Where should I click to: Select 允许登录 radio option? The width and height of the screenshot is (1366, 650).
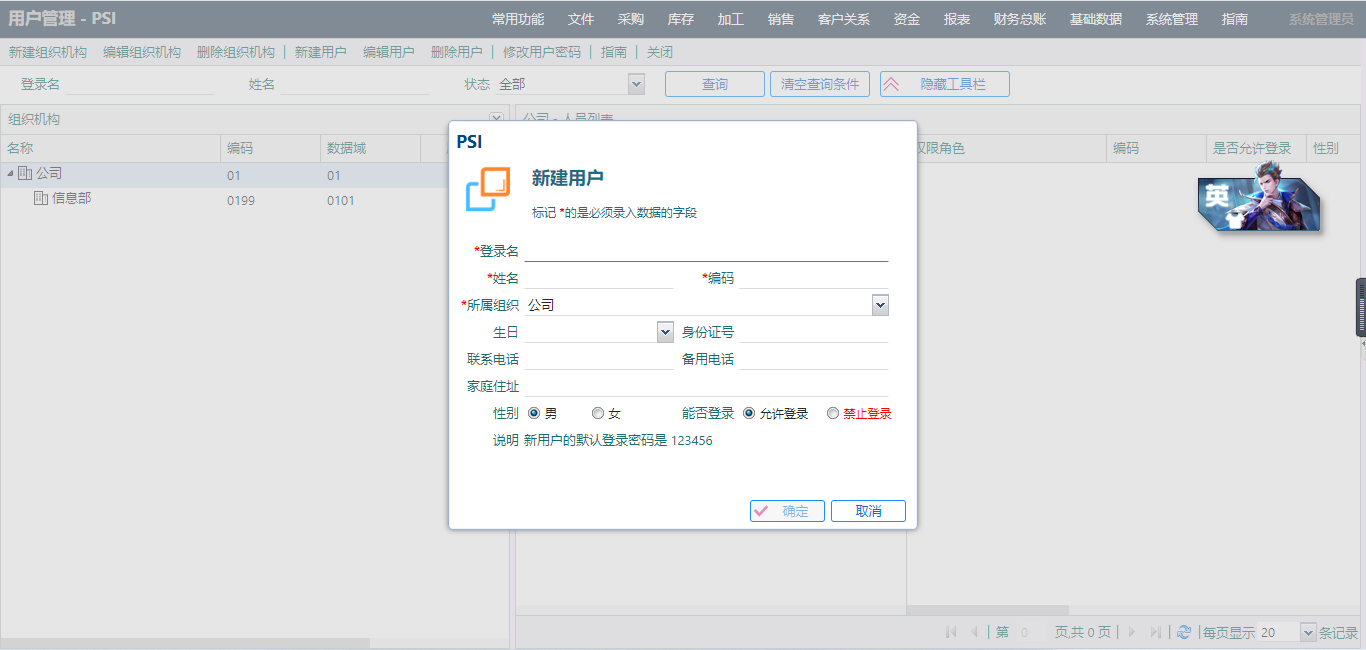[749, 413]
